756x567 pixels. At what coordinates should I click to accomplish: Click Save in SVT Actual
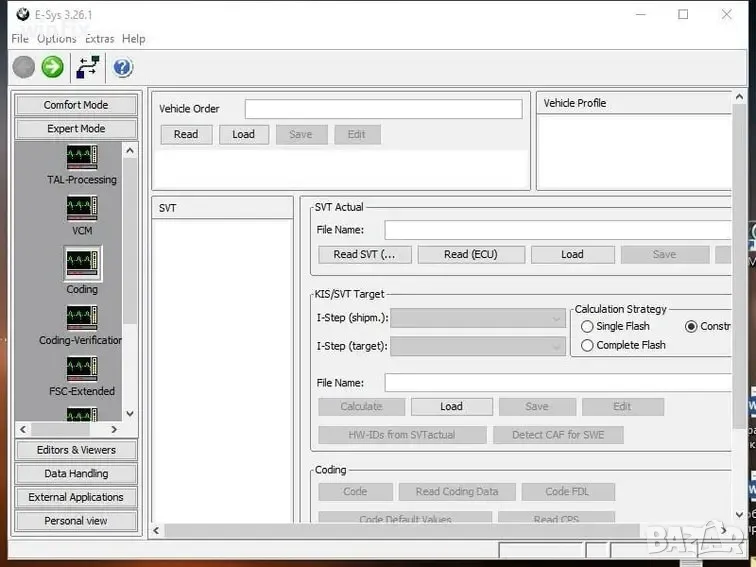(665, 255)
